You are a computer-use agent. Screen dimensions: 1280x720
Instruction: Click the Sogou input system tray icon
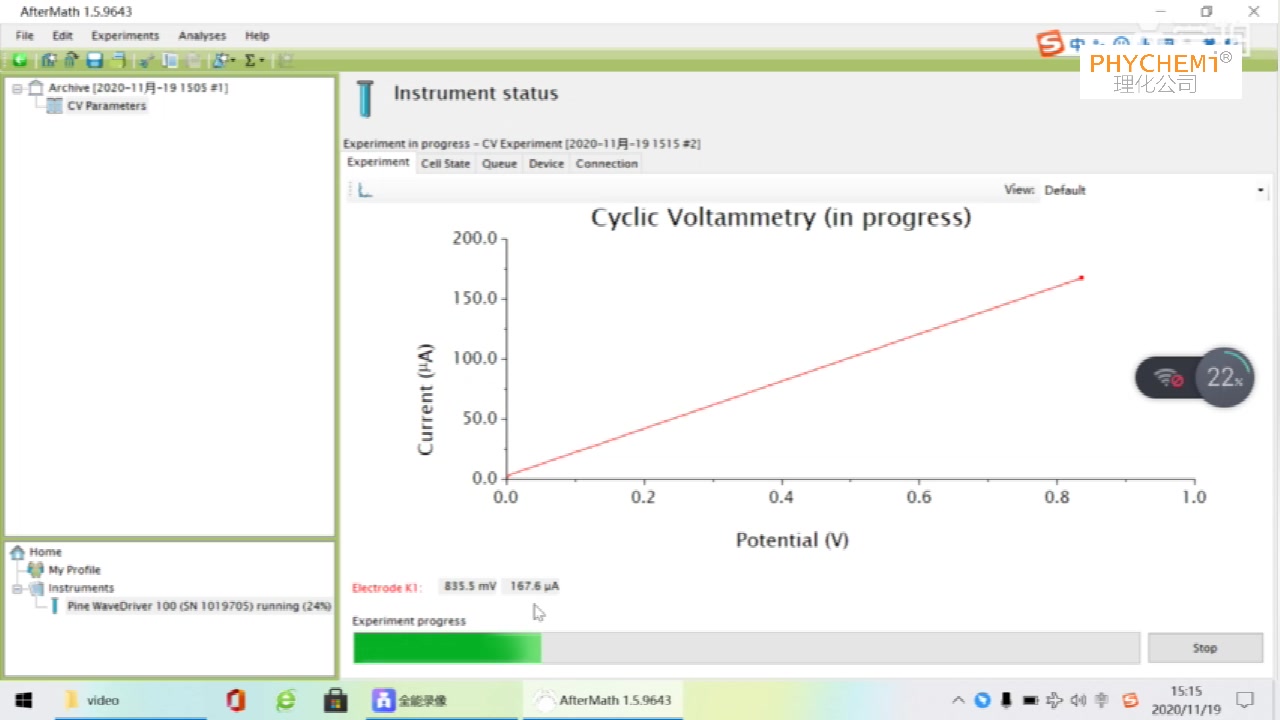1130,700
